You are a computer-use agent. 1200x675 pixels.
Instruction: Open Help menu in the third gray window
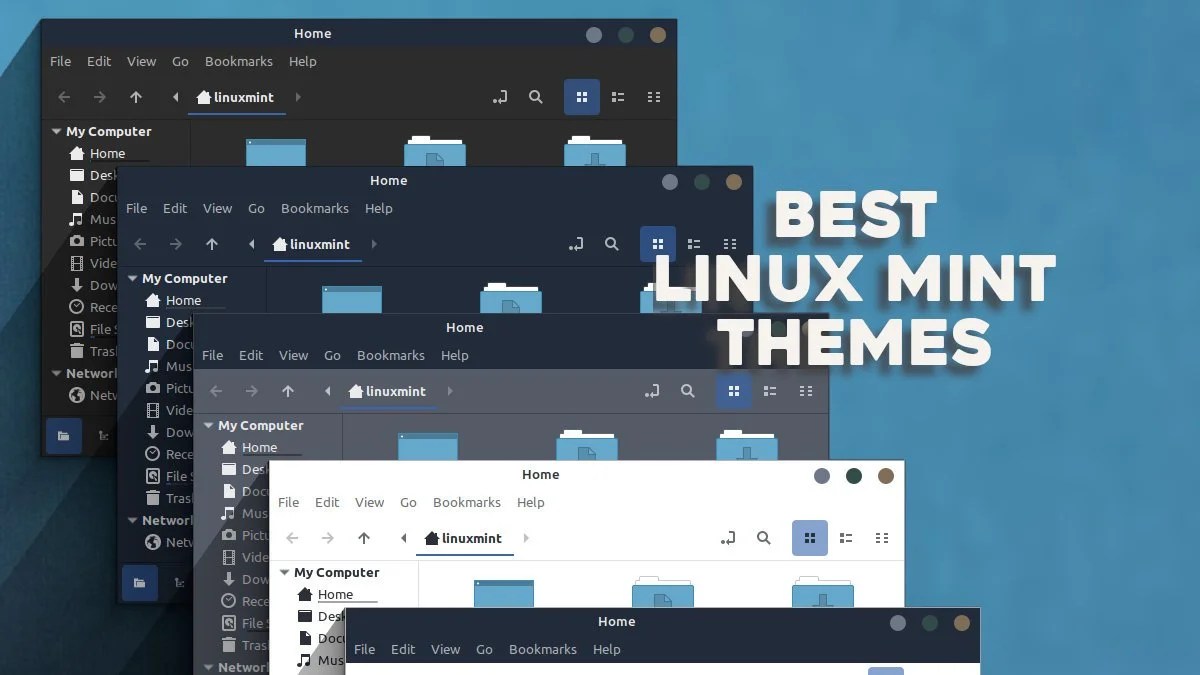coord(455,355)
